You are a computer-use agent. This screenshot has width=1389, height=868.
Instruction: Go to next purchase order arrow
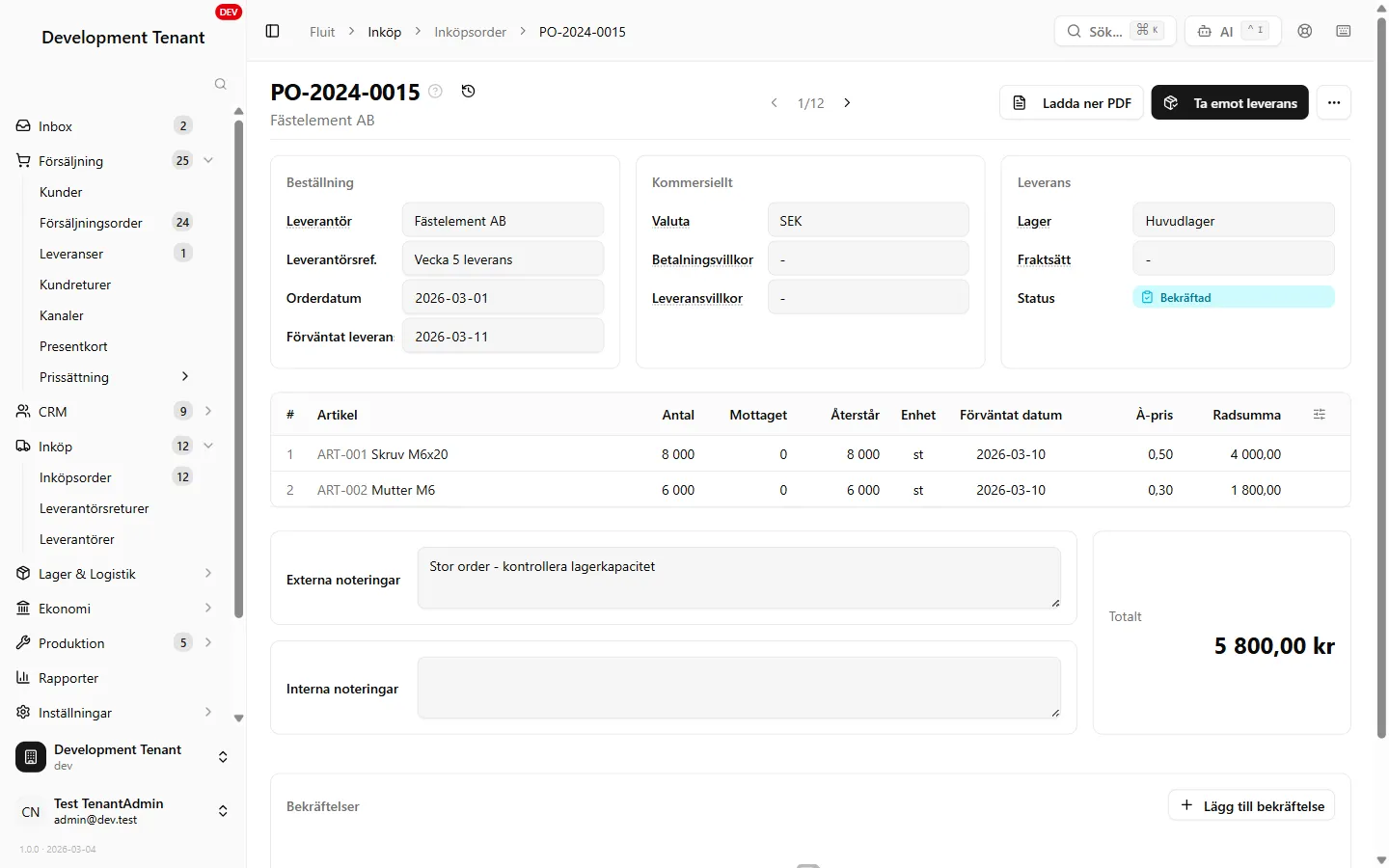847,102
